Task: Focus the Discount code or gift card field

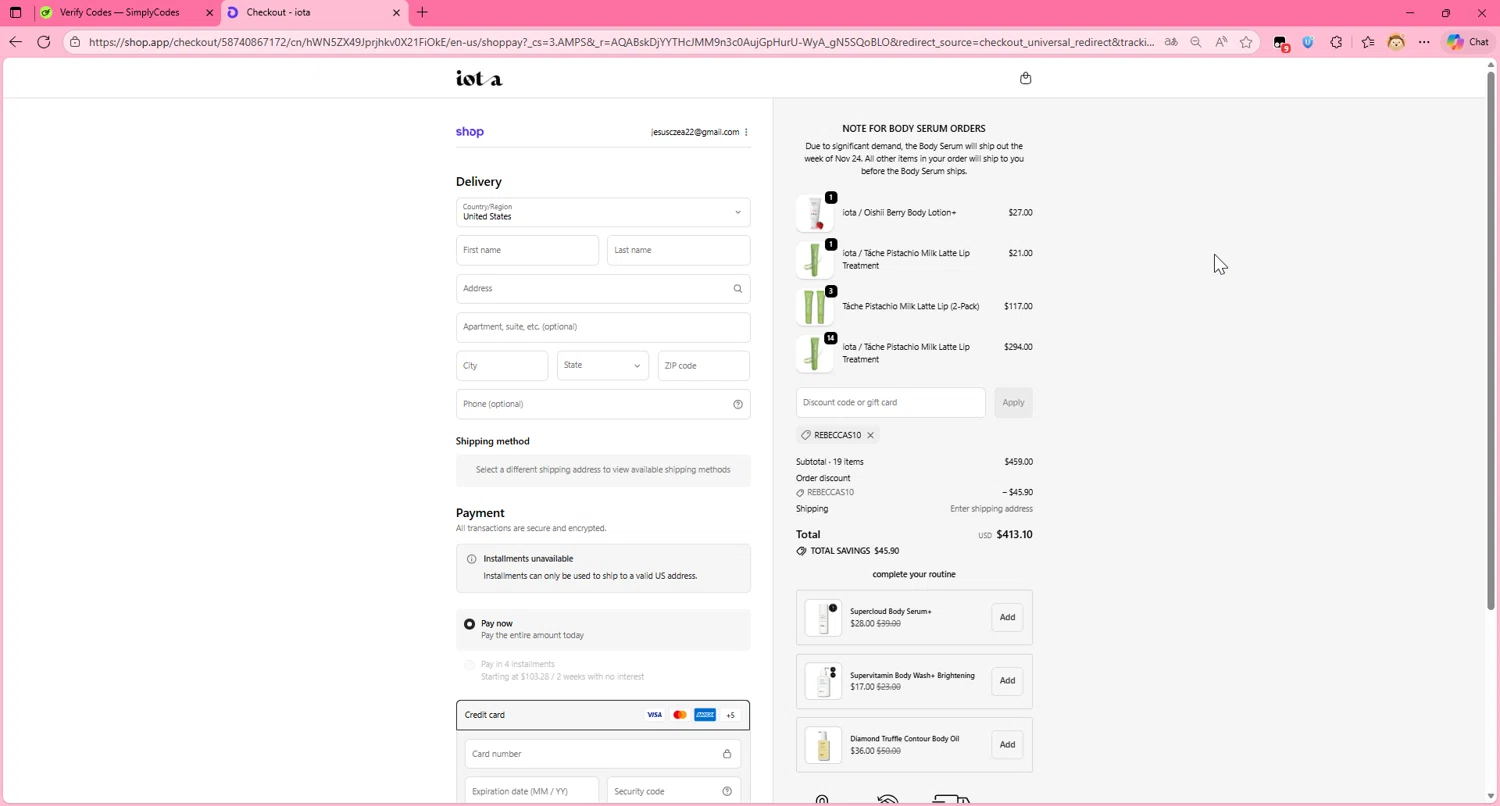Action: pyautogui.click(x=891, y=402)
